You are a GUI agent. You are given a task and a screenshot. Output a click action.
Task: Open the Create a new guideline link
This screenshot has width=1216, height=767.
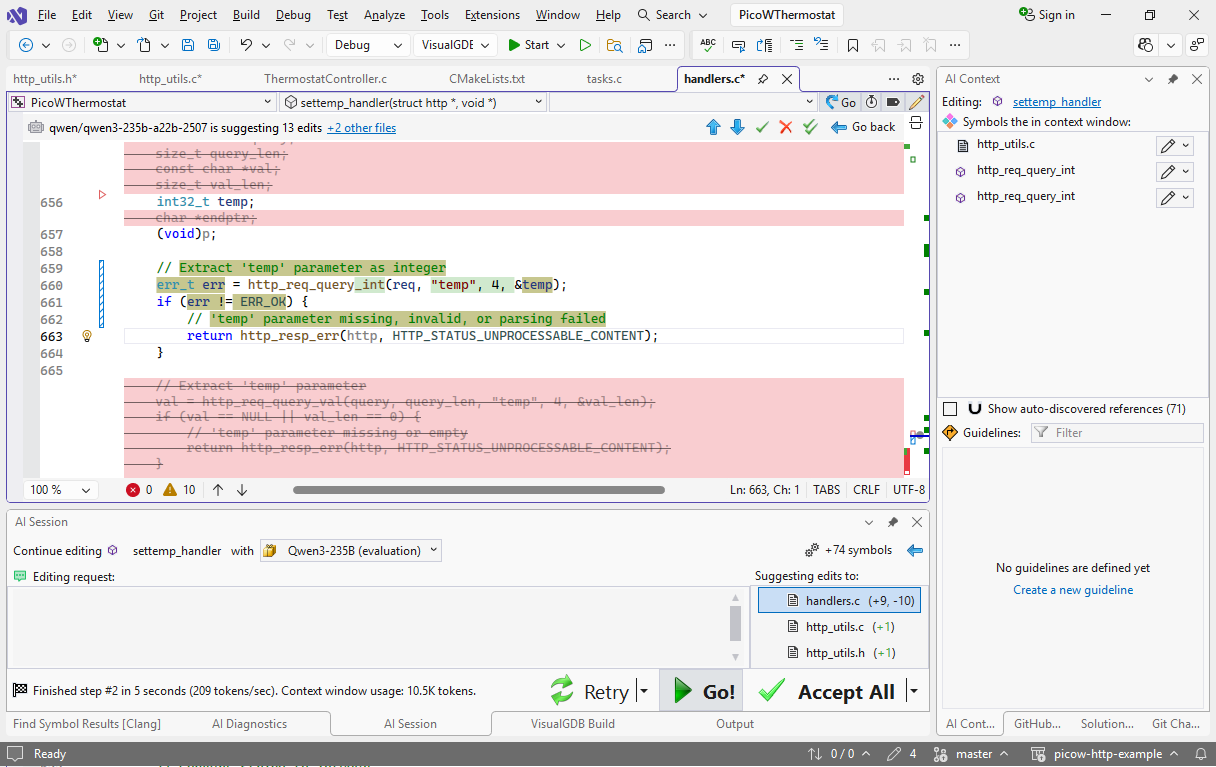(x=1073, y=590)
